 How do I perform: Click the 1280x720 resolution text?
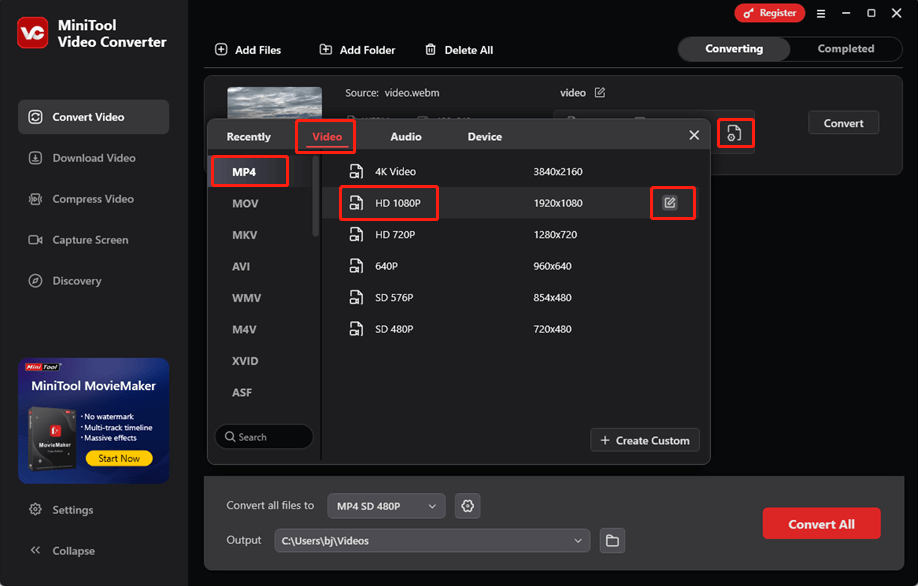coord(555,235)
